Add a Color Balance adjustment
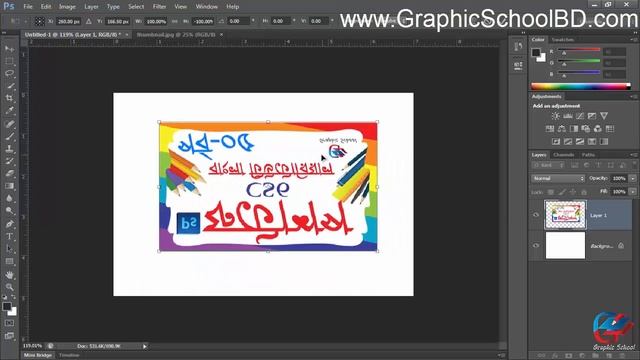Screen dimensions: 640x360 pos(562,129)
